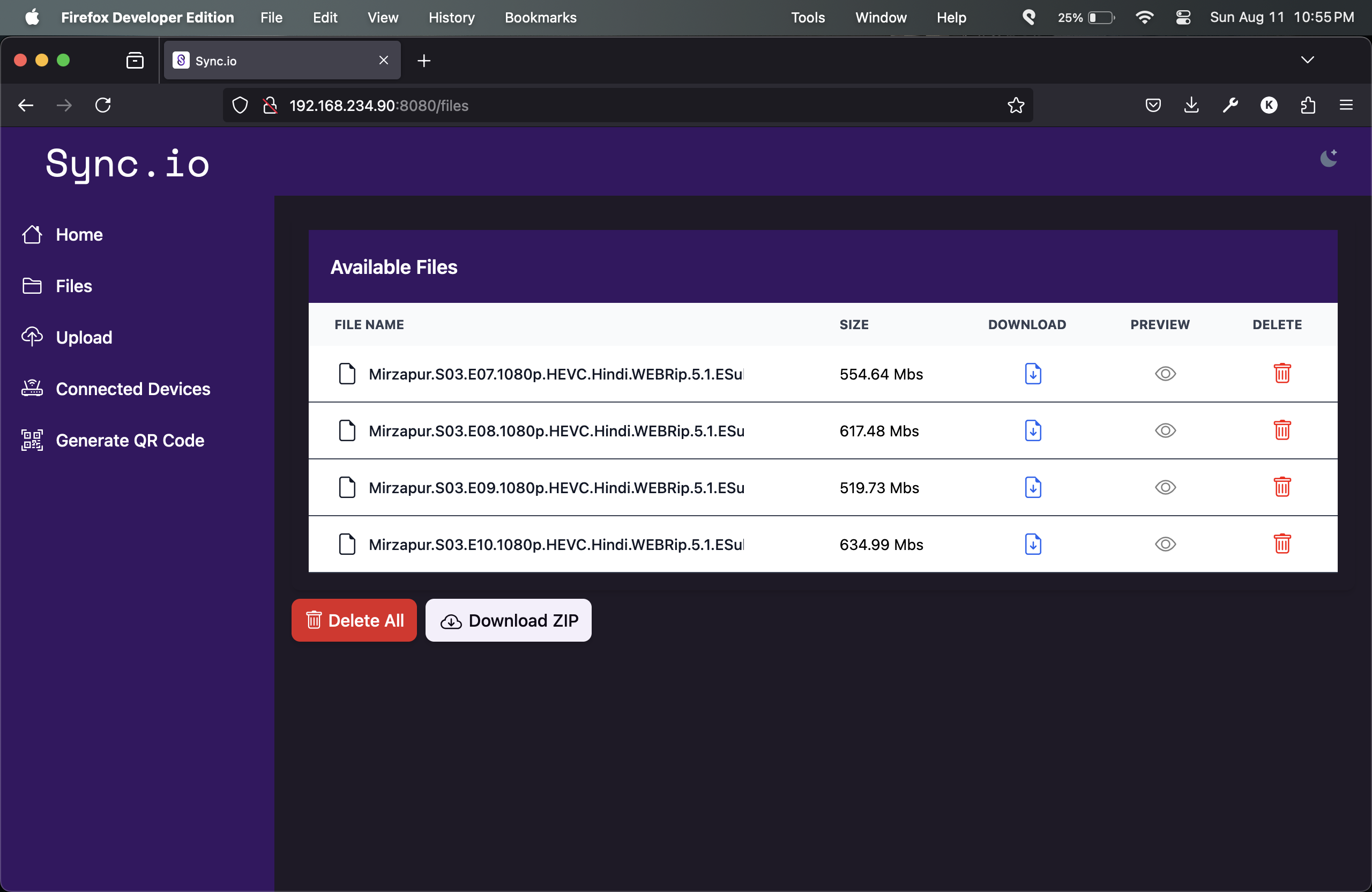Expand the list all tabs chevron
This screenshot has width=1372, height=892.
(1307, 60)
